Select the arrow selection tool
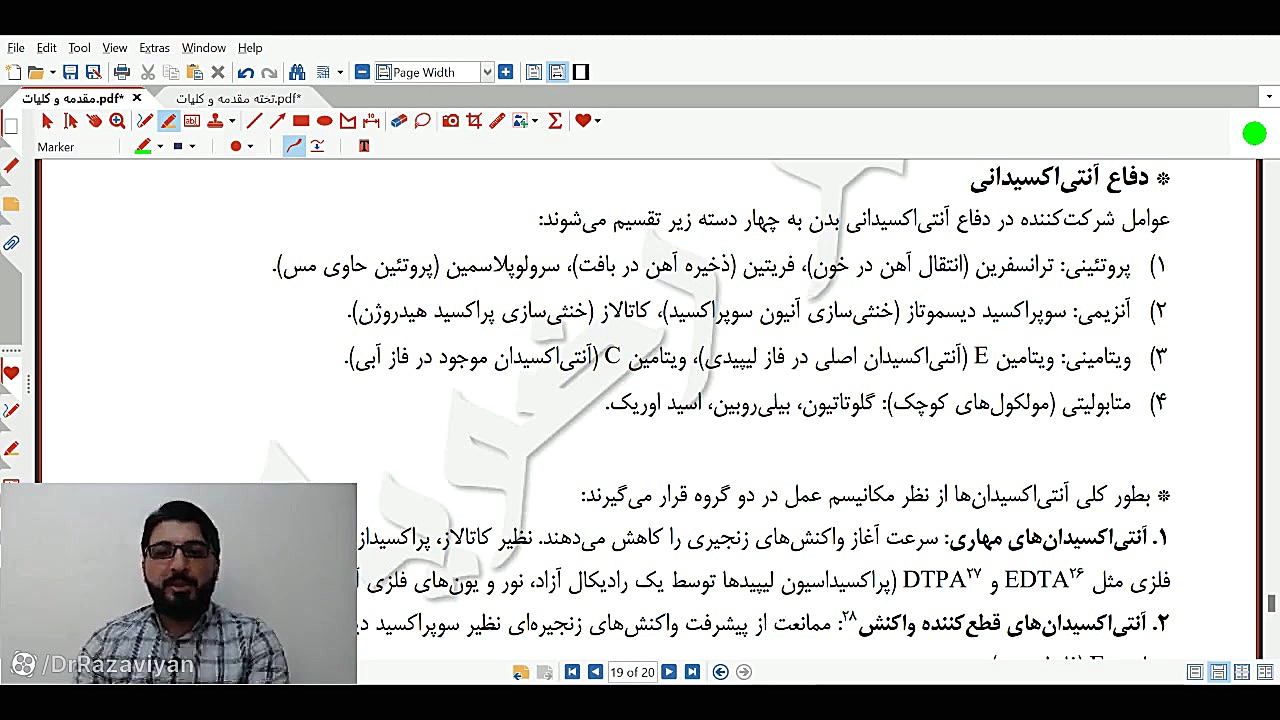This screenshot has width=1280, height=720. [47, 121]
